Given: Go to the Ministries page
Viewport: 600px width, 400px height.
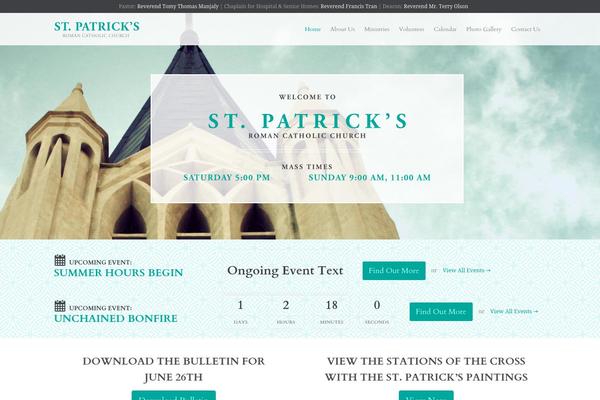Looking at the screenshot, I should 377,29.
